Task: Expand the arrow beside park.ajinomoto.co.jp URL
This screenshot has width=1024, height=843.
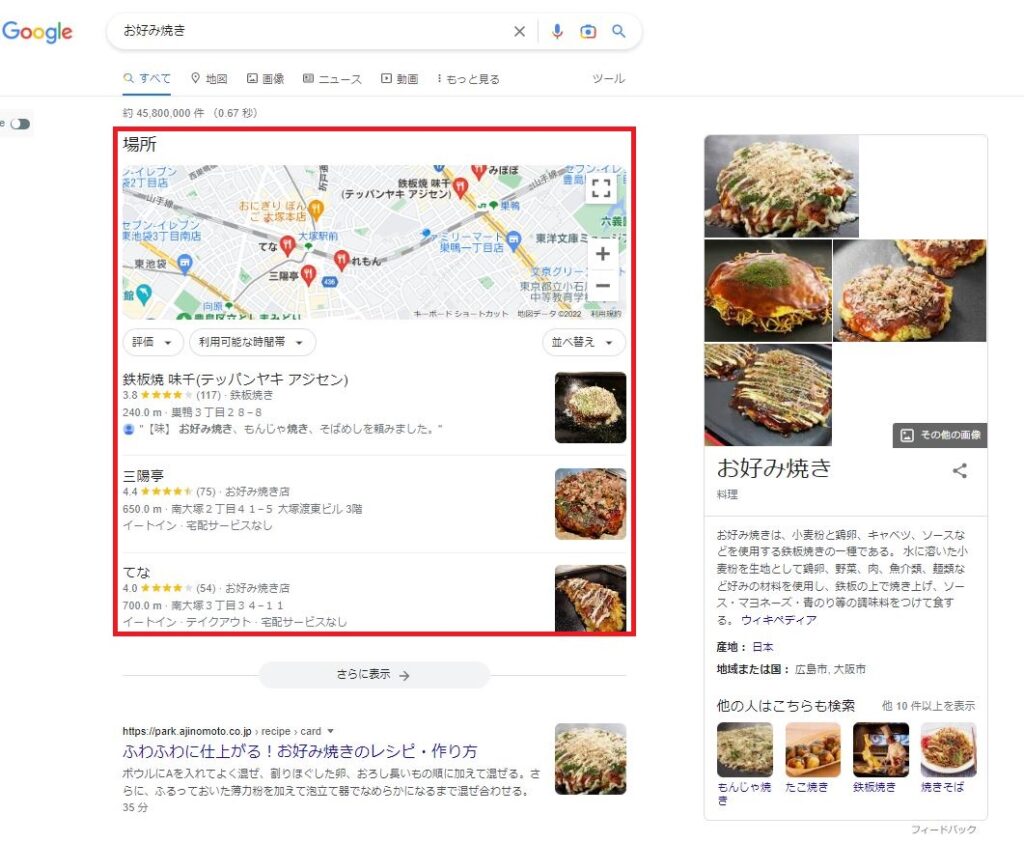Action: pos(330,731)
